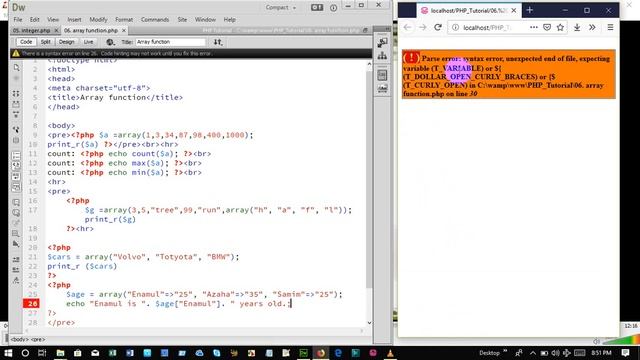
Task: Edit the Title field containing Array function
Action: coord(170,42)
